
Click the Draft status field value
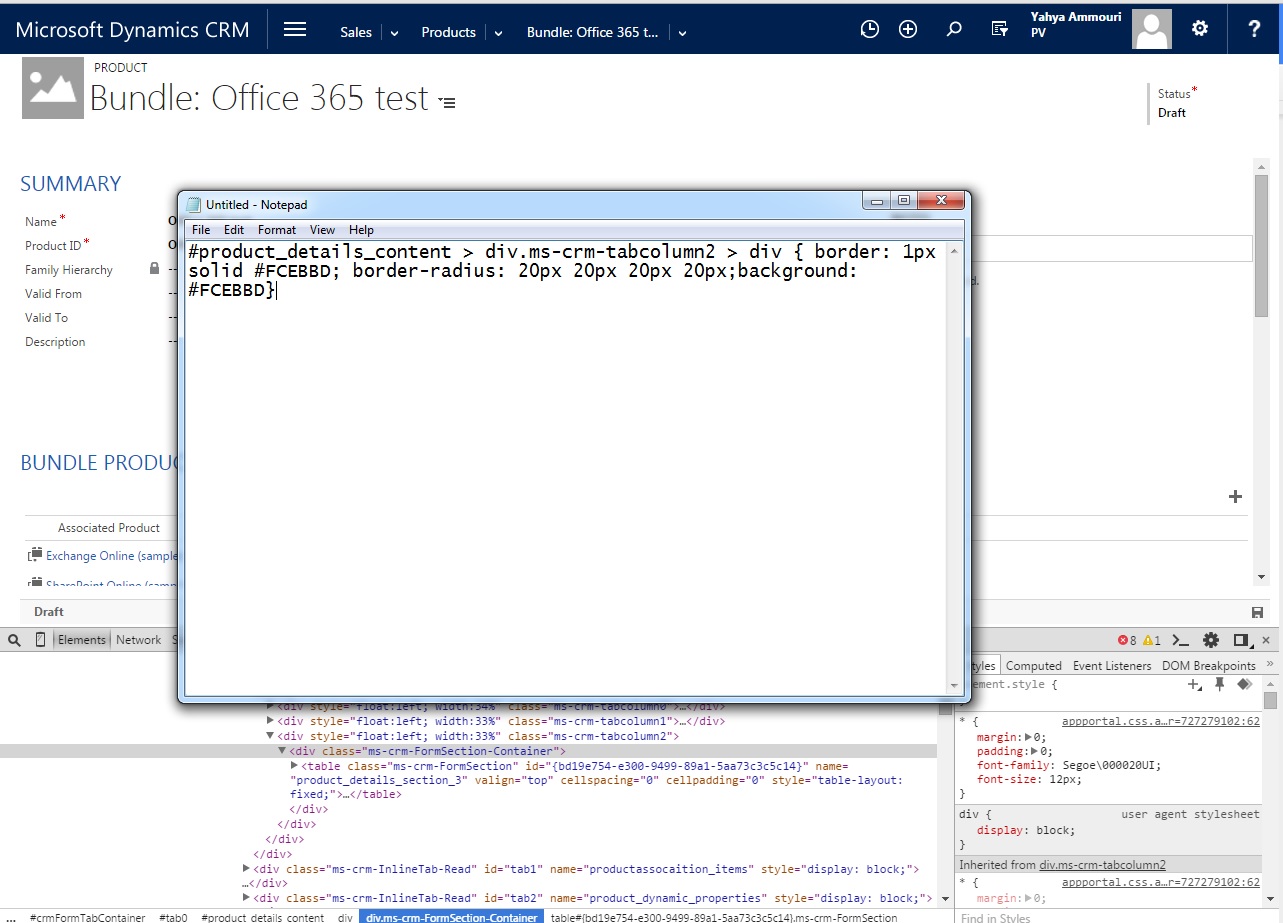tap(1172, 113)
